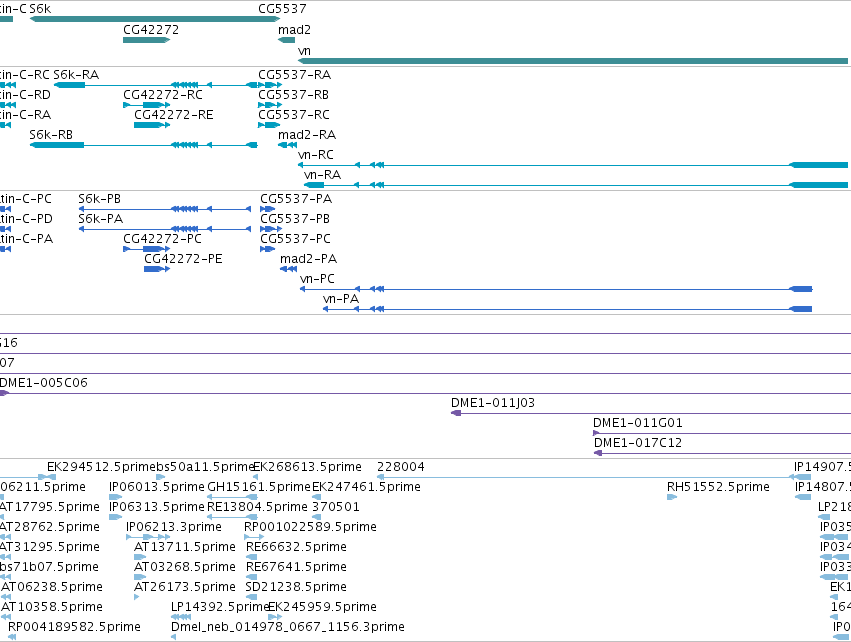
Task: Select CG5537-PA protein feature
Action: point(268,209)
